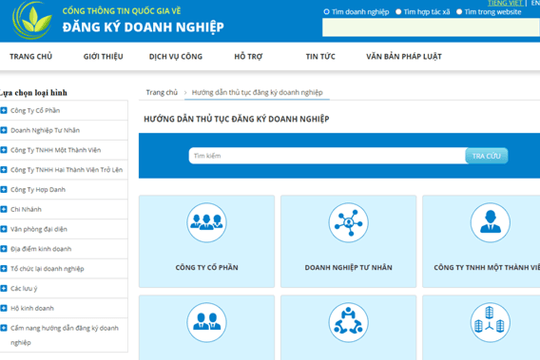
Task: Select the Tìm trong website radio button
Action: click(459, 12)
